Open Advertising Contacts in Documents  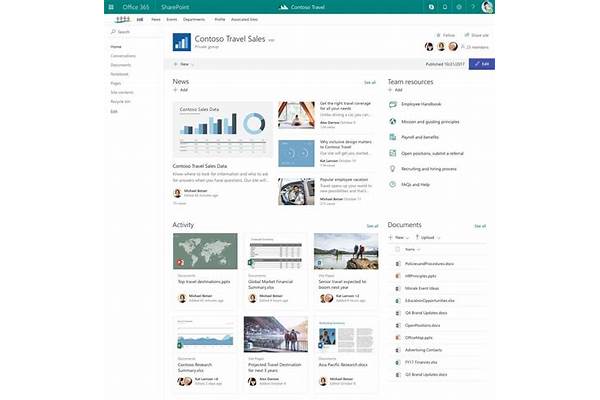(x=423, y=350)
